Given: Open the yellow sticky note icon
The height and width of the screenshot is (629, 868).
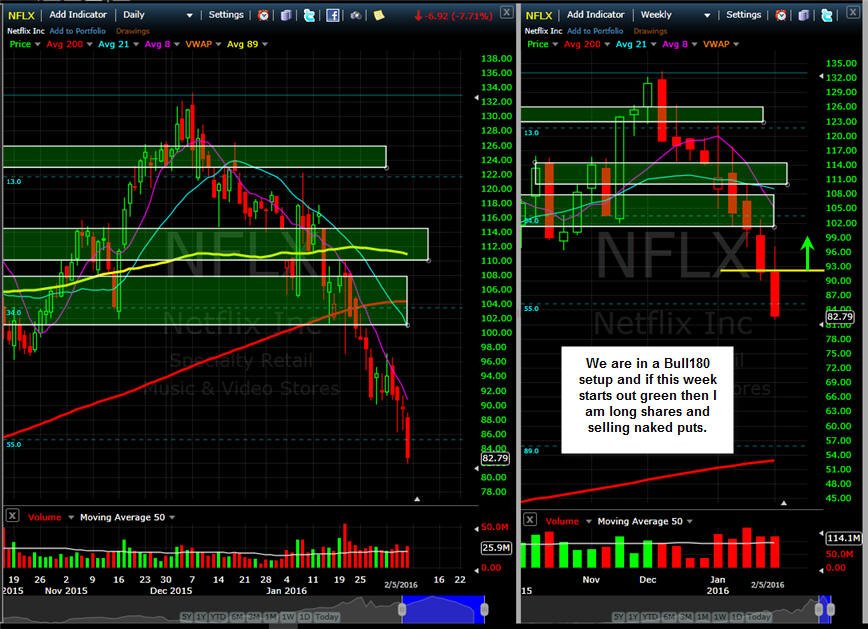Looking at the screenshot, I should point(379,16).
